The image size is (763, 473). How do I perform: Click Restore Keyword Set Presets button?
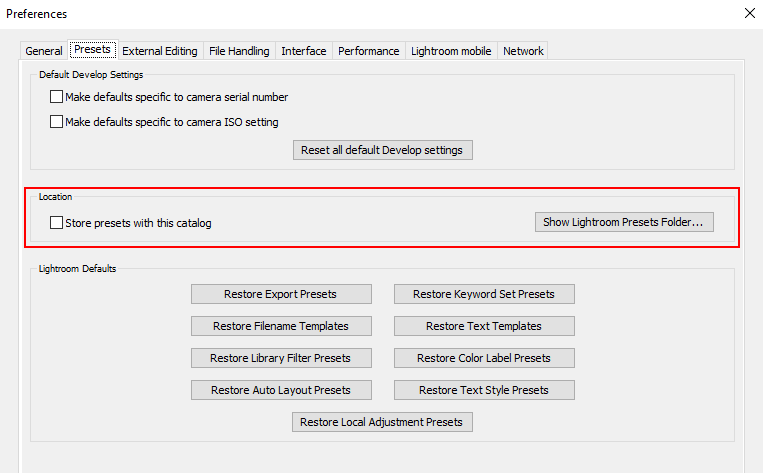coord(484,294)
